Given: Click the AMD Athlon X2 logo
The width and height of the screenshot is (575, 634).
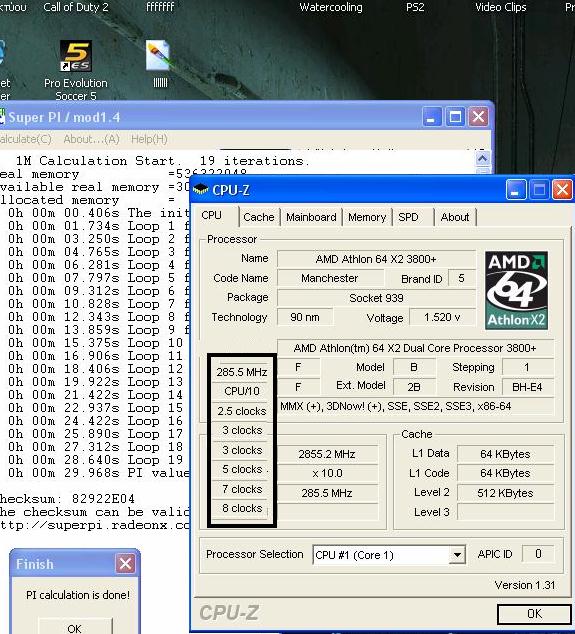Looking at the screenshot, I should coord(516,290).
